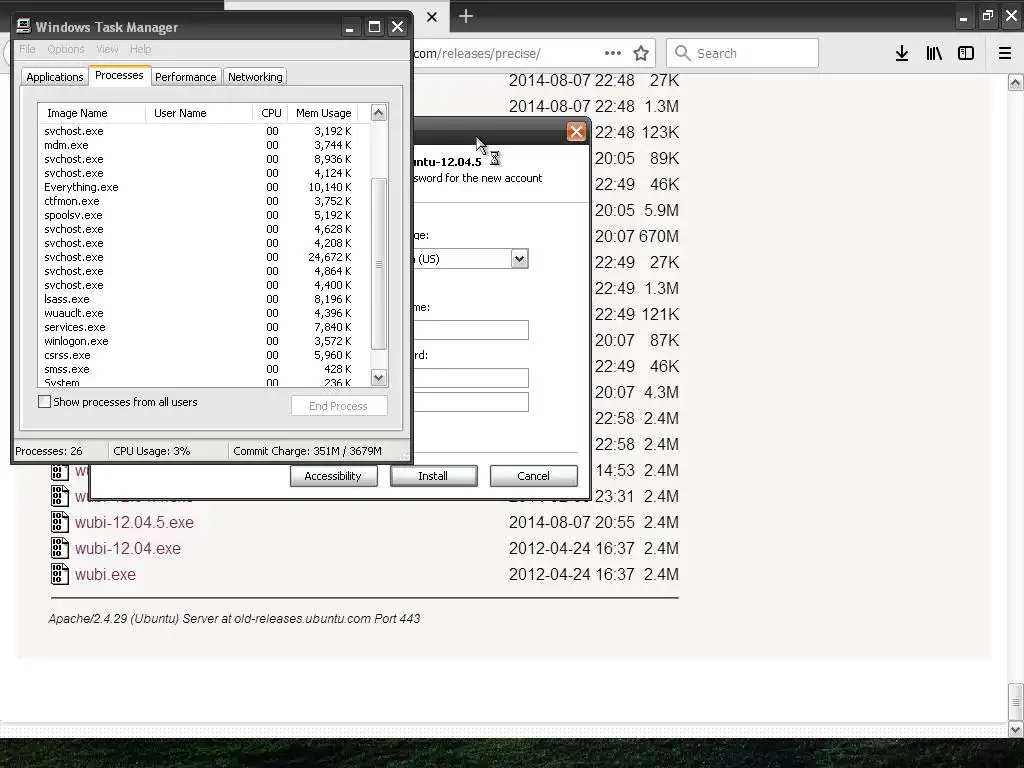1024x768 pixels.
Task: Bookmark this page with star icon
Action: pyautogui.click(x=641, y=54)
